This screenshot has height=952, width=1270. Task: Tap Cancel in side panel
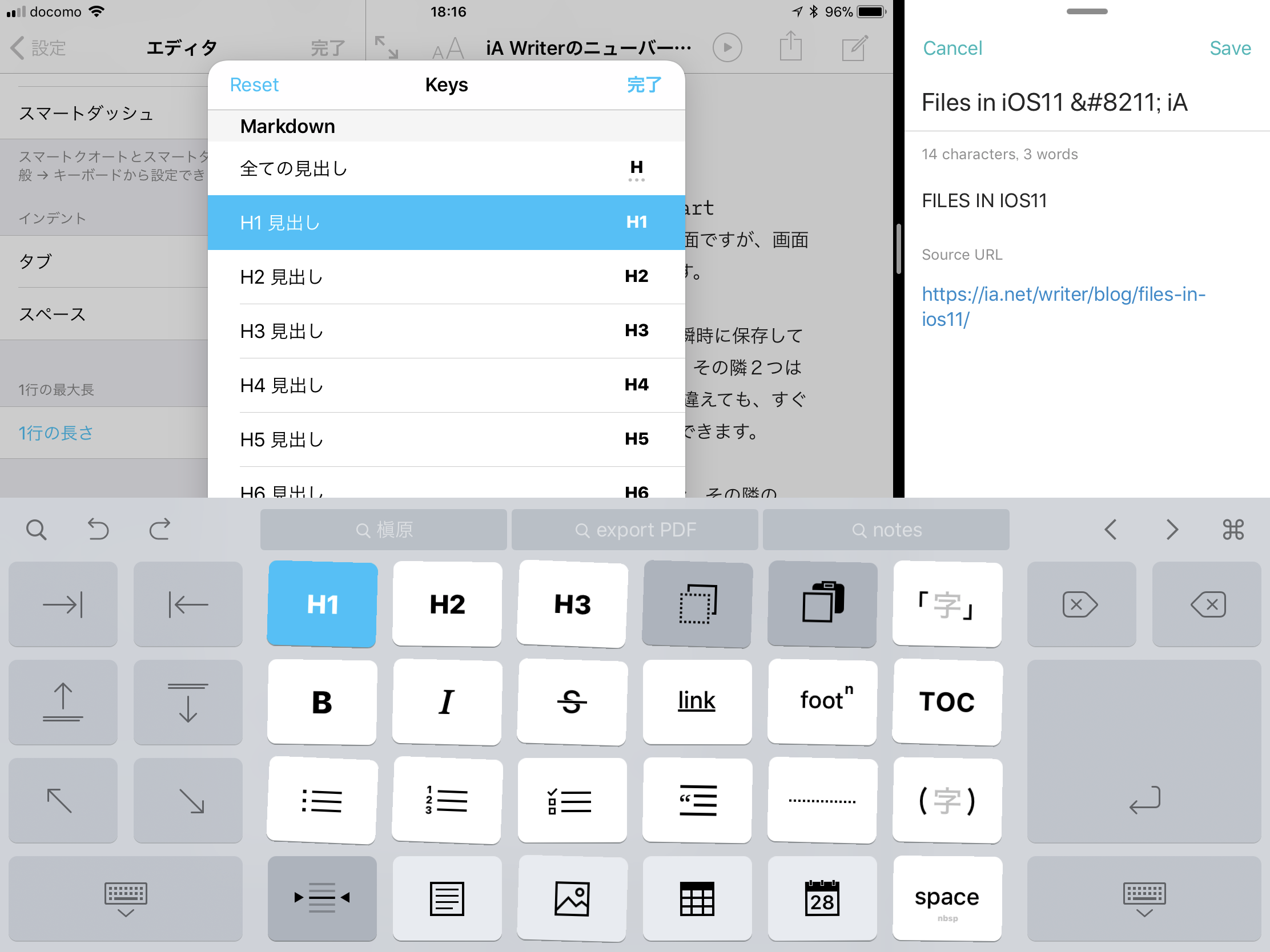point(952,48)
